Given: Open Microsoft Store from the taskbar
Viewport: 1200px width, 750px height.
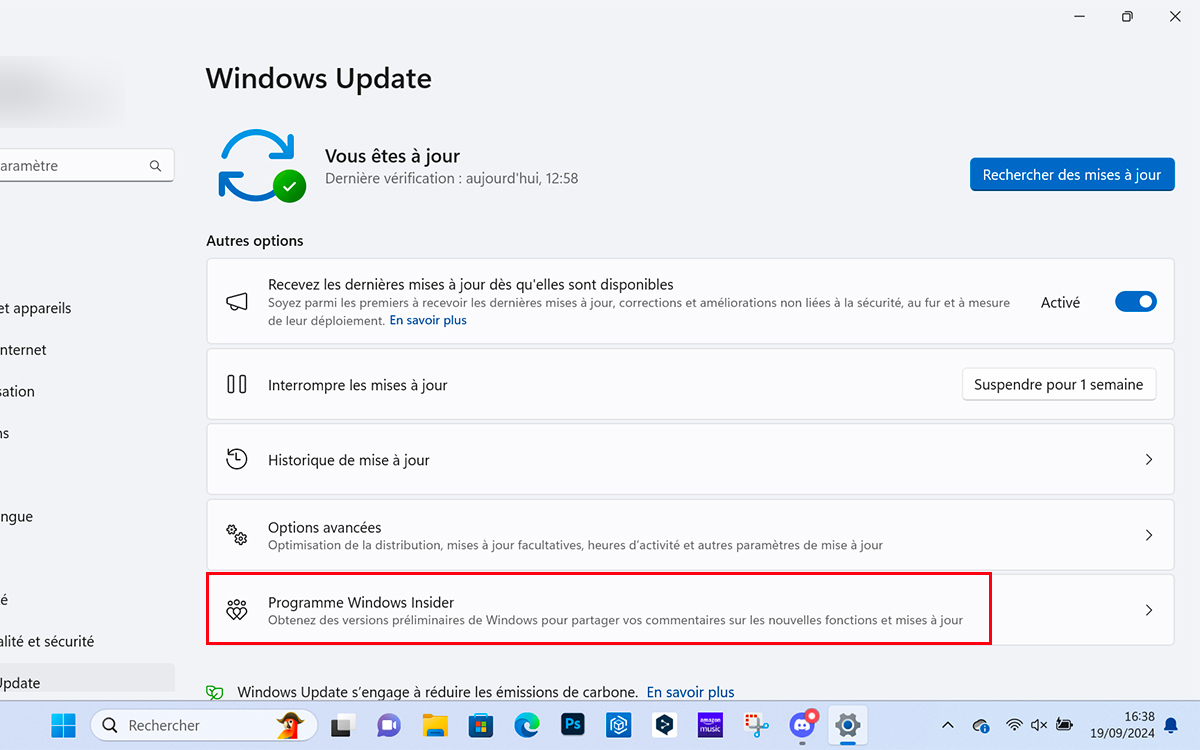Looking at the screenshot, I should (481, 725).
